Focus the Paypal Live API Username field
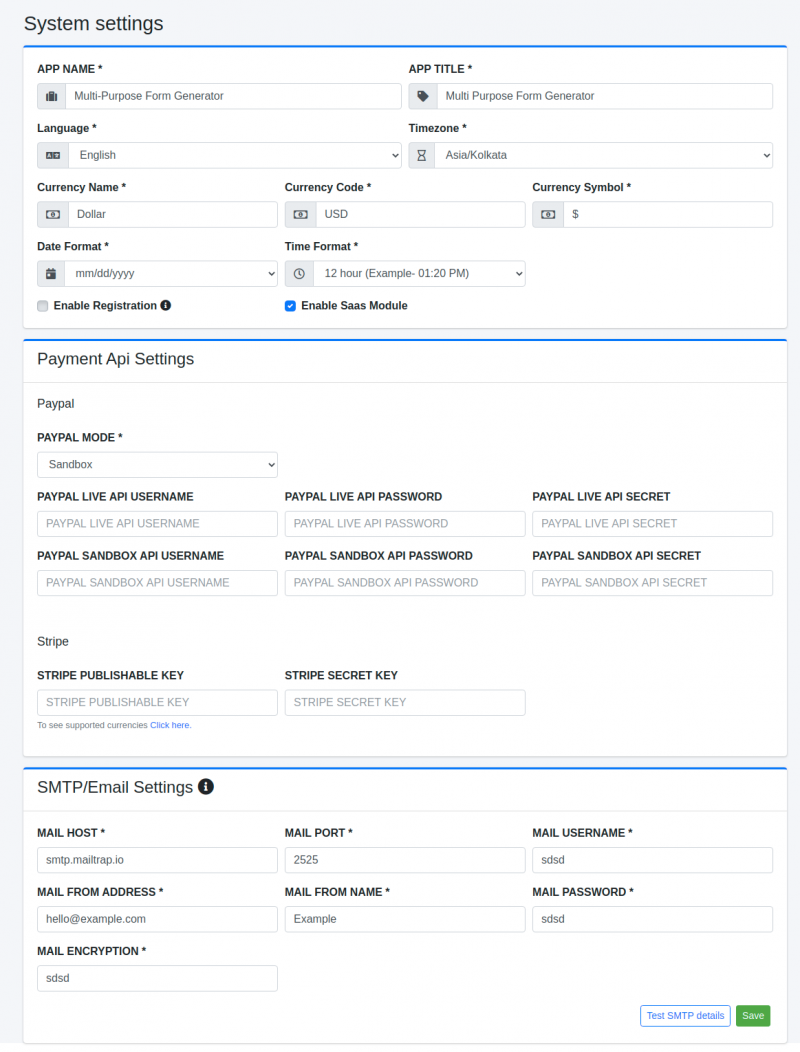Viewport: 800px width, 1052px height. [x=158, y=524]
